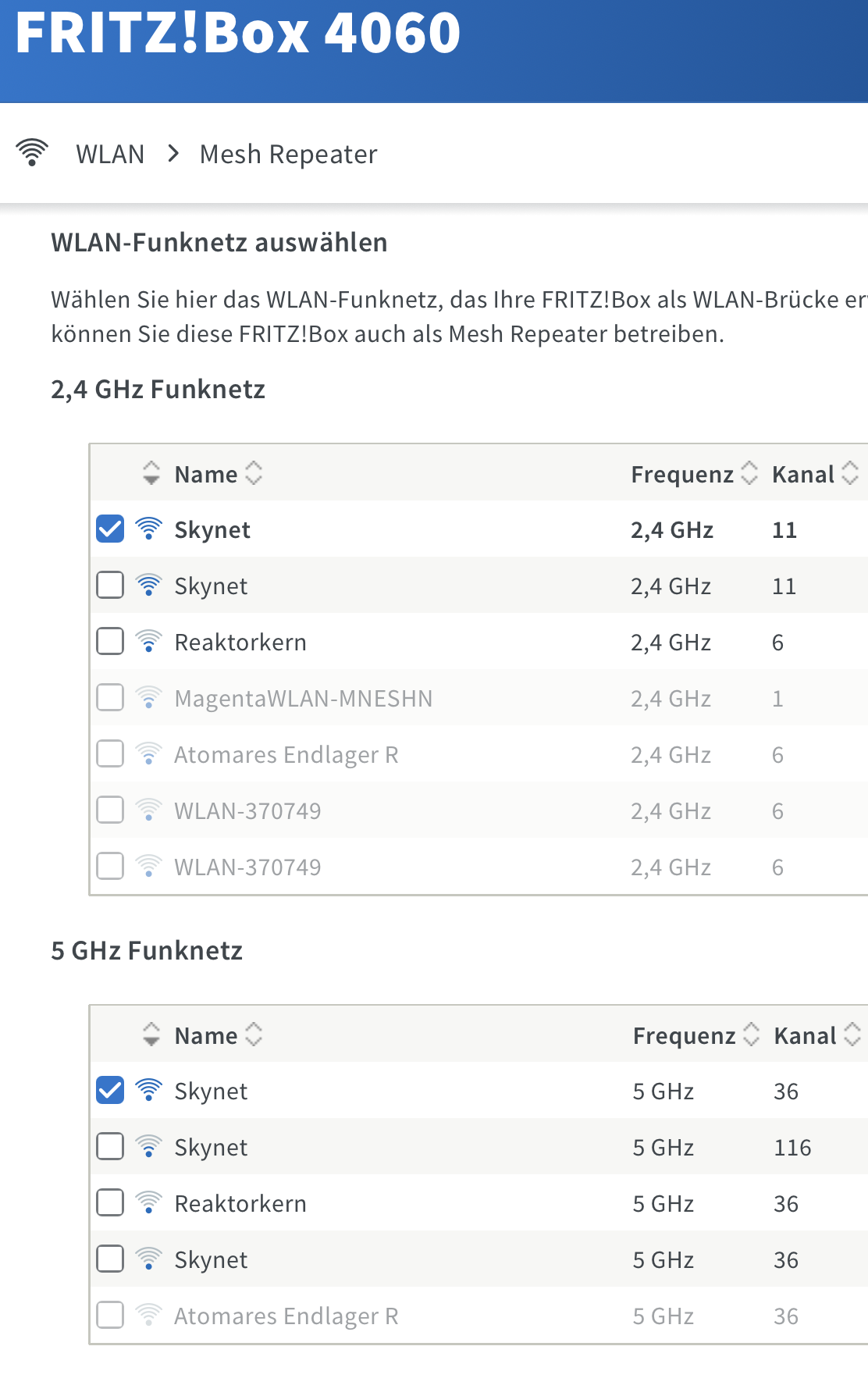The image size is (868, 1396).
Task: Open the WLAN breadcrumb menu
Action: coord(110,155)
